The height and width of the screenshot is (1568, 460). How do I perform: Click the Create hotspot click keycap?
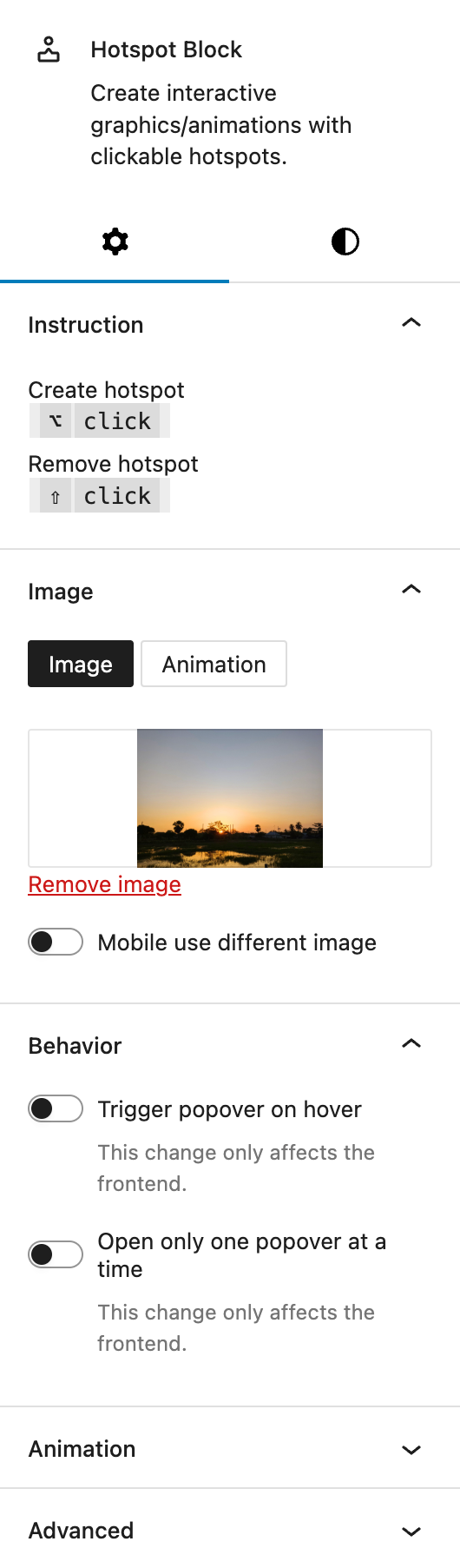click(117, 421)
